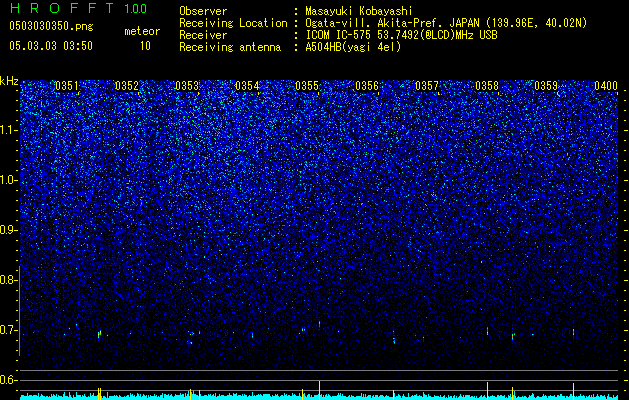Click the meteor count value 10
Image resolution: width=629 pixels, height=400 pixels.
[145, 46]
